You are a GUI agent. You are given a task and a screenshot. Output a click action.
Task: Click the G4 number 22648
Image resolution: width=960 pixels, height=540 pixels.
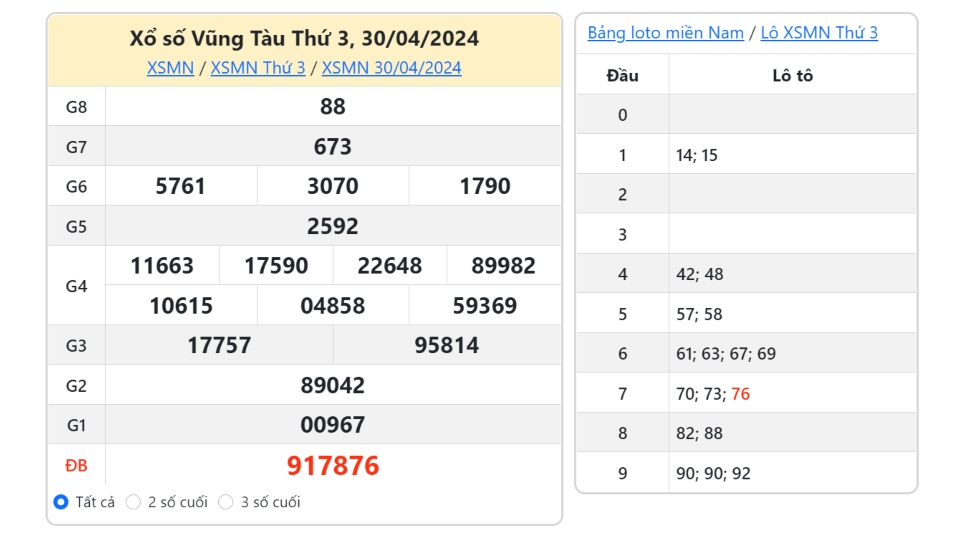coord(390,266)
